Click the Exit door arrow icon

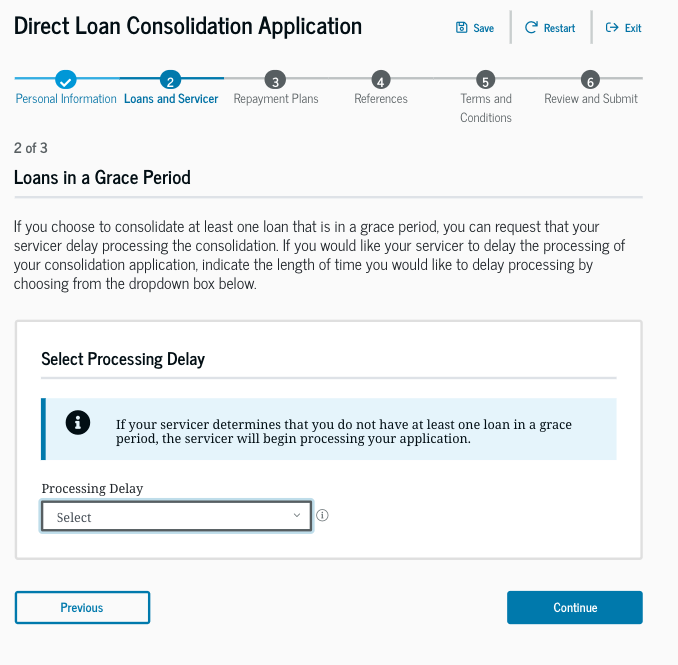tap(612, 28)
